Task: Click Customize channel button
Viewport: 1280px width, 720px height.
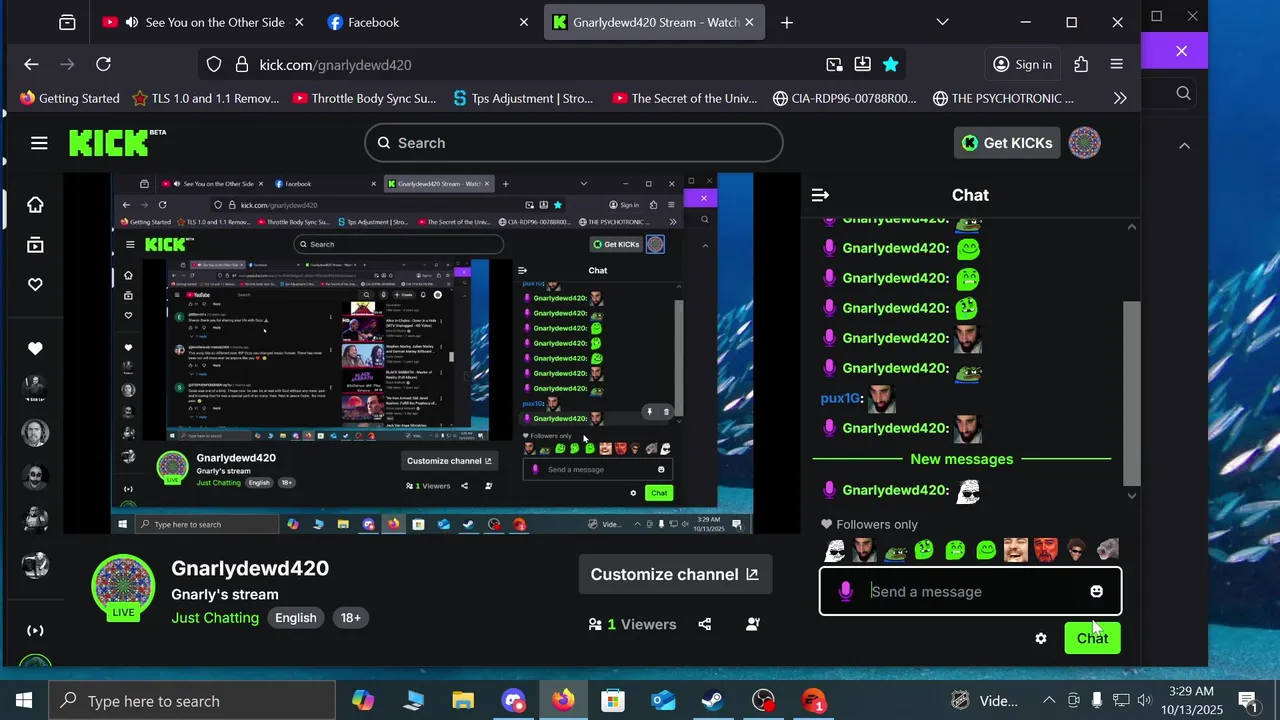Action: [x=675, y=574]
